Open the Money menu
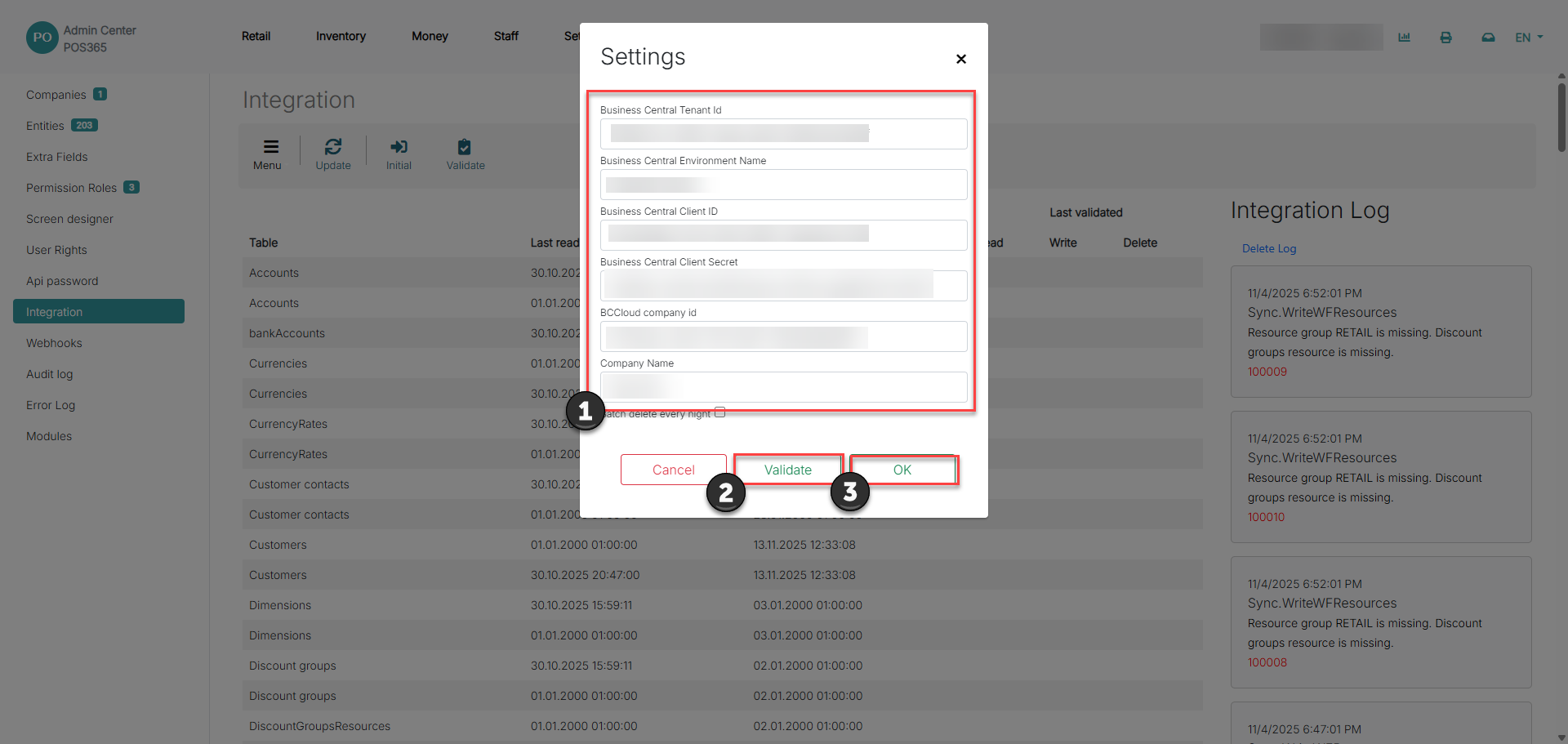Viewport: 1568px width, 744px height. point(430,36)
